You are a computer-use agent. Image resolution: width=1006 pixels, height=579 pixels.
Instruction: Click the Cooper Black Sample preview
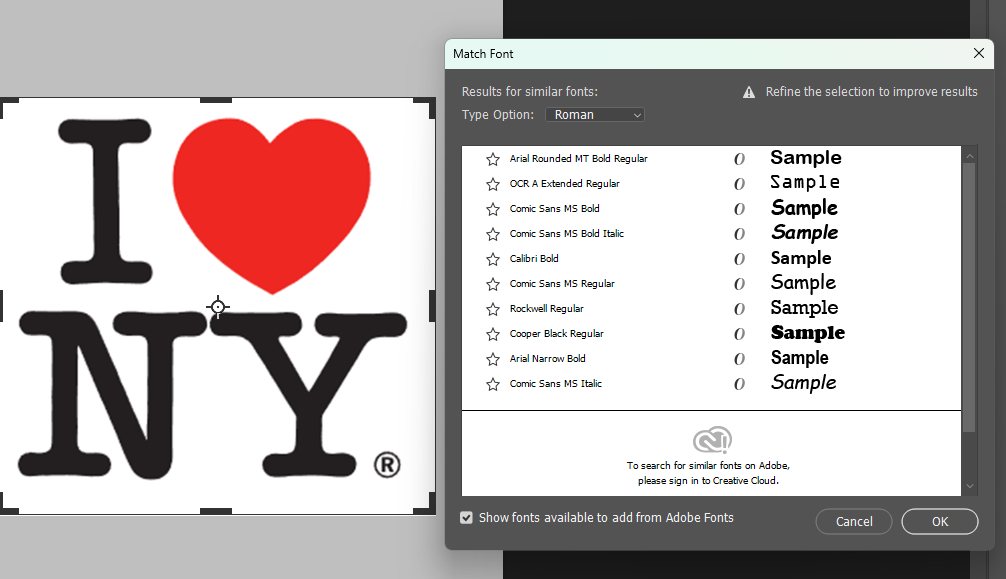coord(808,333)
